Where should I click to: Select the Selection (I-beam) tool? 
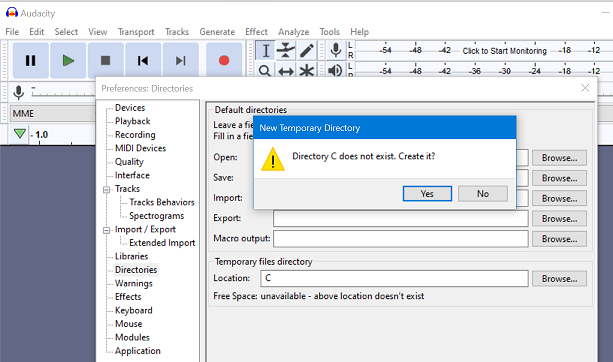[x=265, y=50]
